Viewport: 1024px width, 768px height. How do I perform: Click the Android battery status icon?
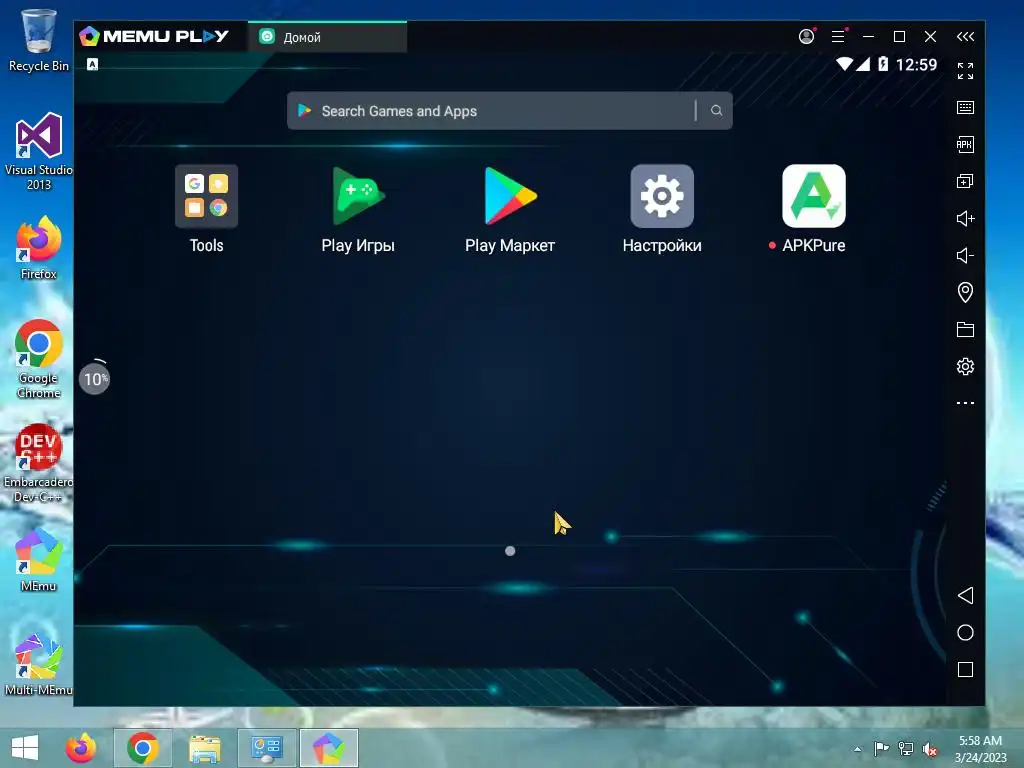coord(883,64)
